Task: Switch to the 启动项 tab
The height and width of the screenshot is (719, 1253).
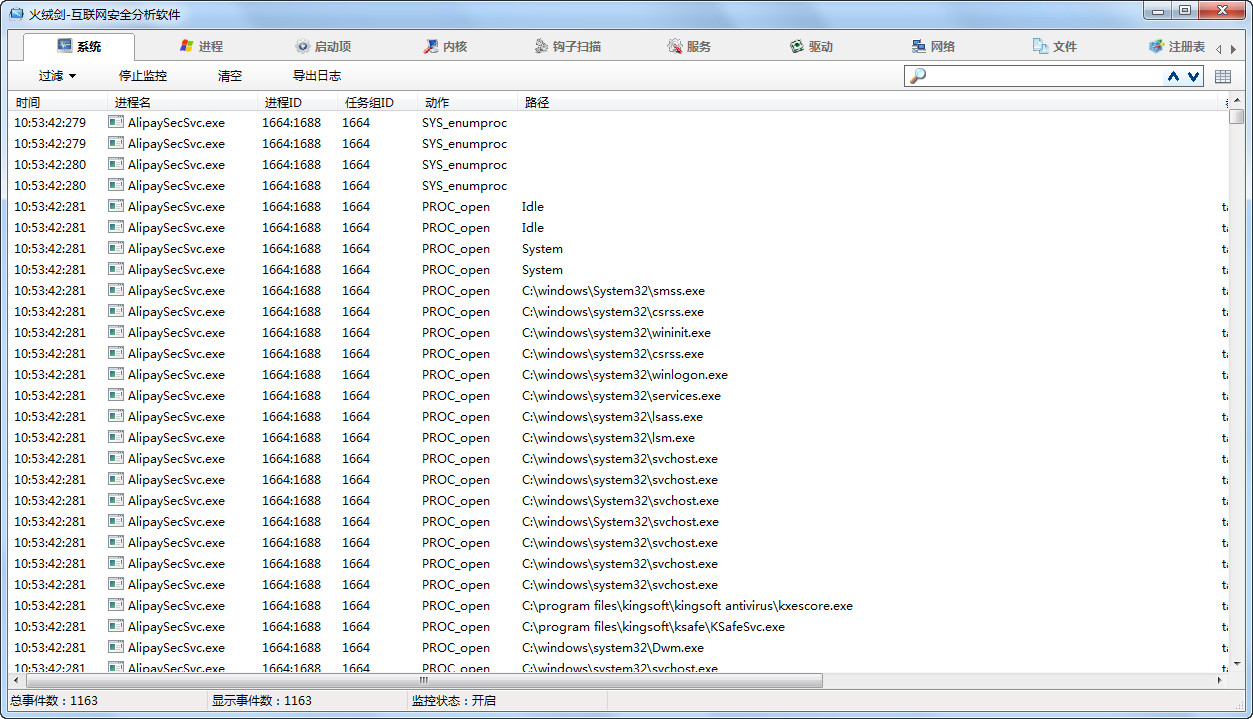Action: pos(322,46)
